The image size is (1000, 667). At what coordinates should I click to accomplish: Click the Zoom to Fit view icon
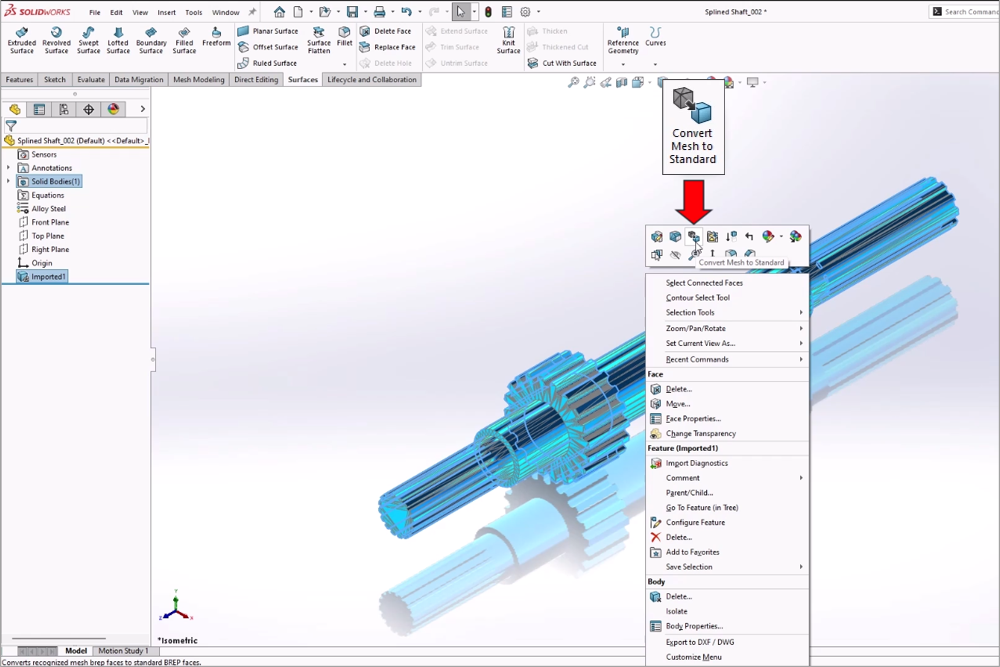[x=573, y=82]
